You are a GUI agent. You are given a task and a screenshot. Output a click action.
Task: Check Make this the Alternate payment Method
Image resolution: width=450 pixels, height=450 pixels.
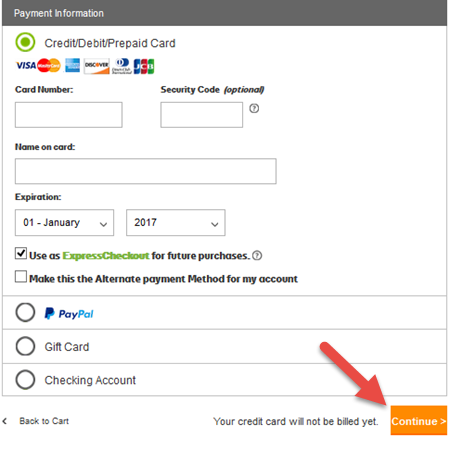point(21,277)
